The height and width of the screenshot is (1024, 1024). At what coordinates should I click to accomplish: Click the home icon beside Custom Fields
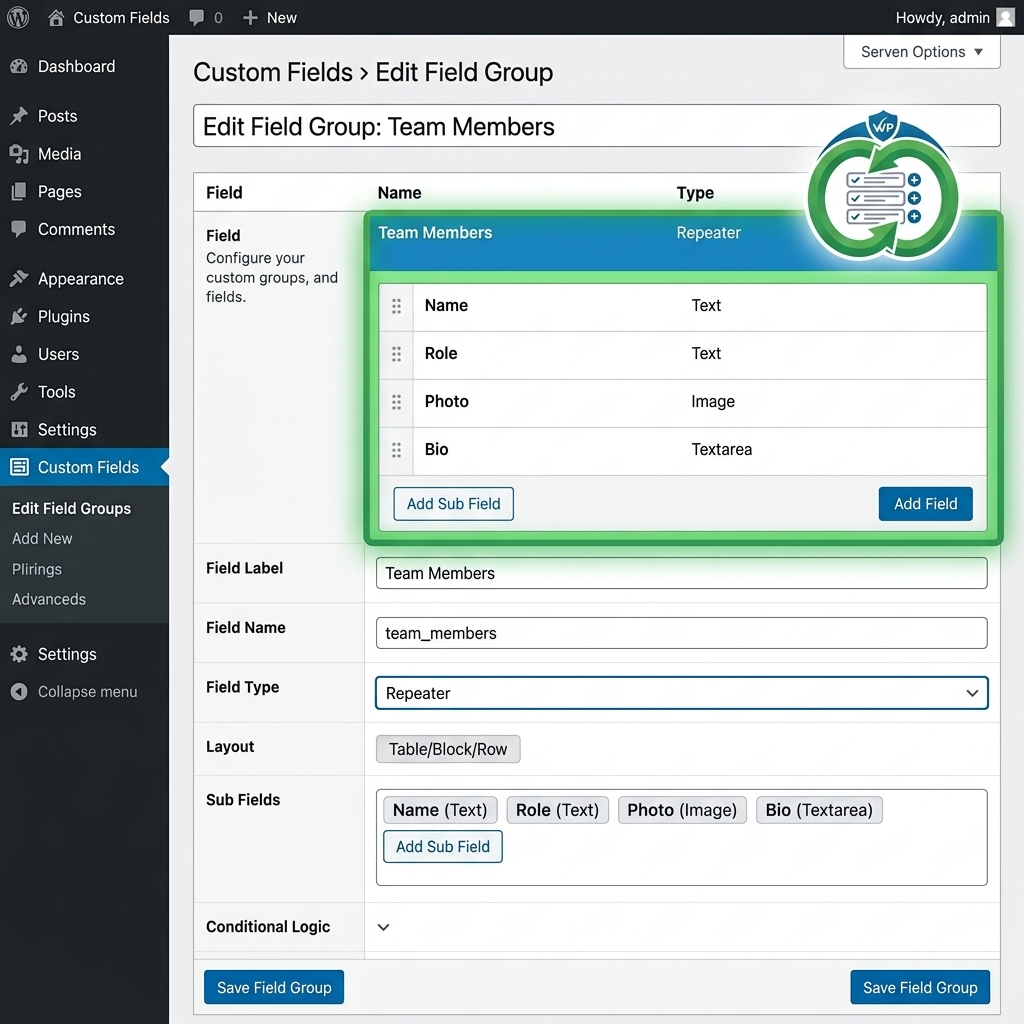click(x=56, y=18)
